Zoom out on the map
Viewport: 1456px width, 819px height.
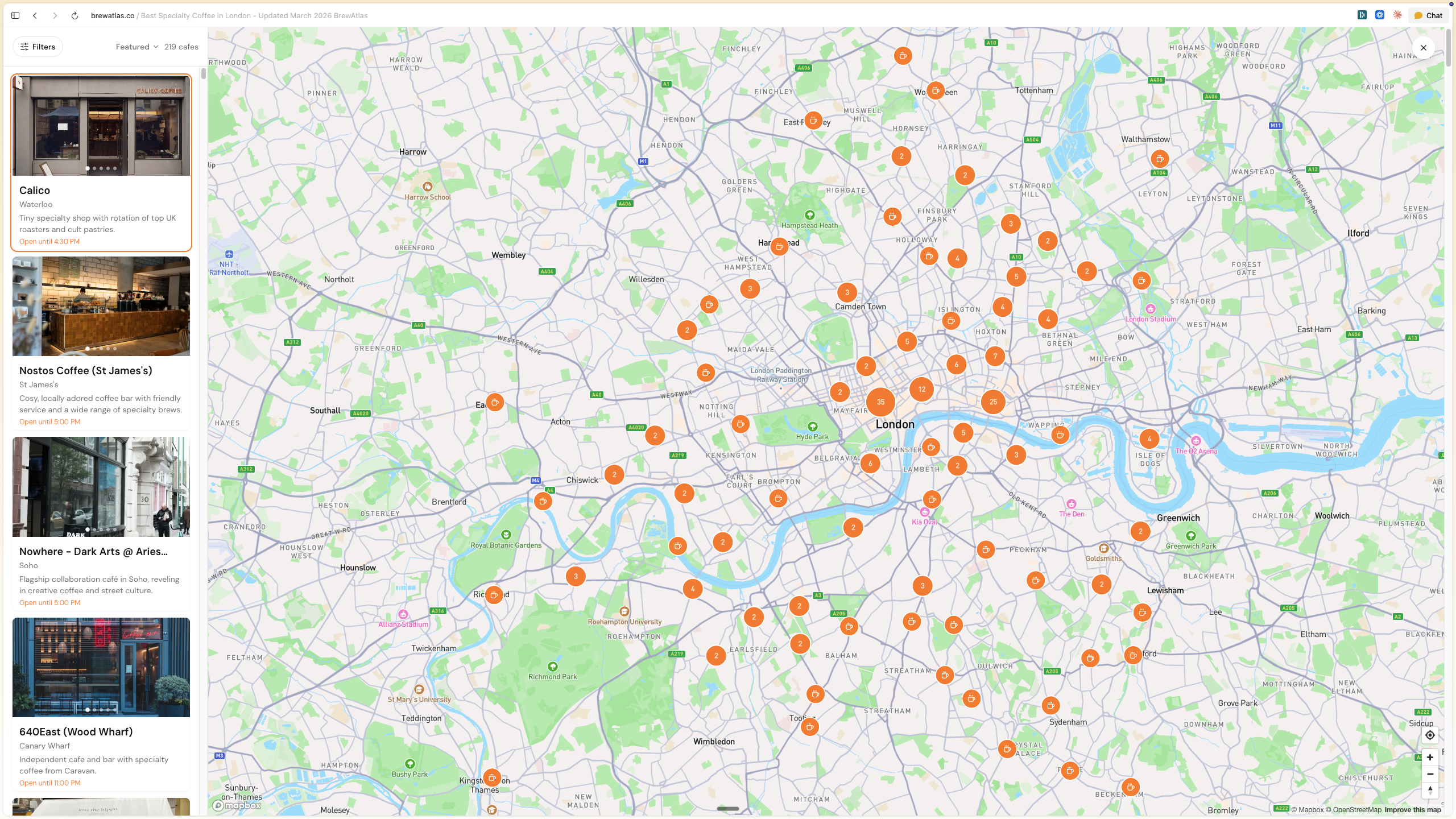(x=1430, y=774)
